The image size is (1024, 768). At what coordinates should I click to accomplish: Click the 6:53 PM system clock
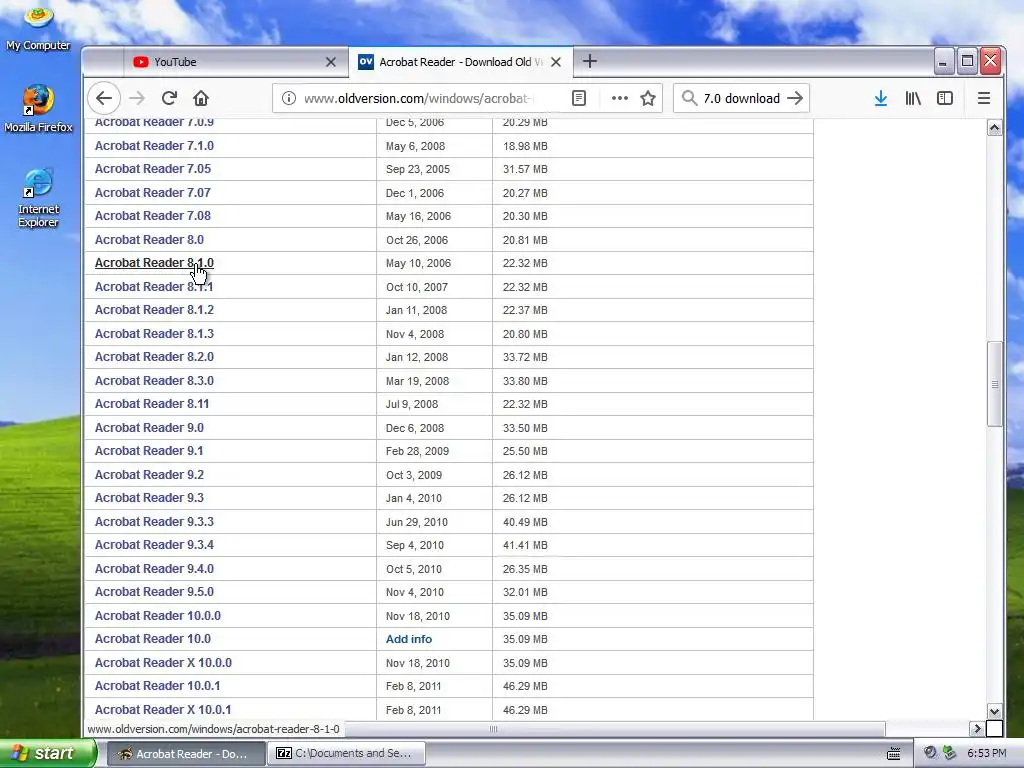coord(987,754)
